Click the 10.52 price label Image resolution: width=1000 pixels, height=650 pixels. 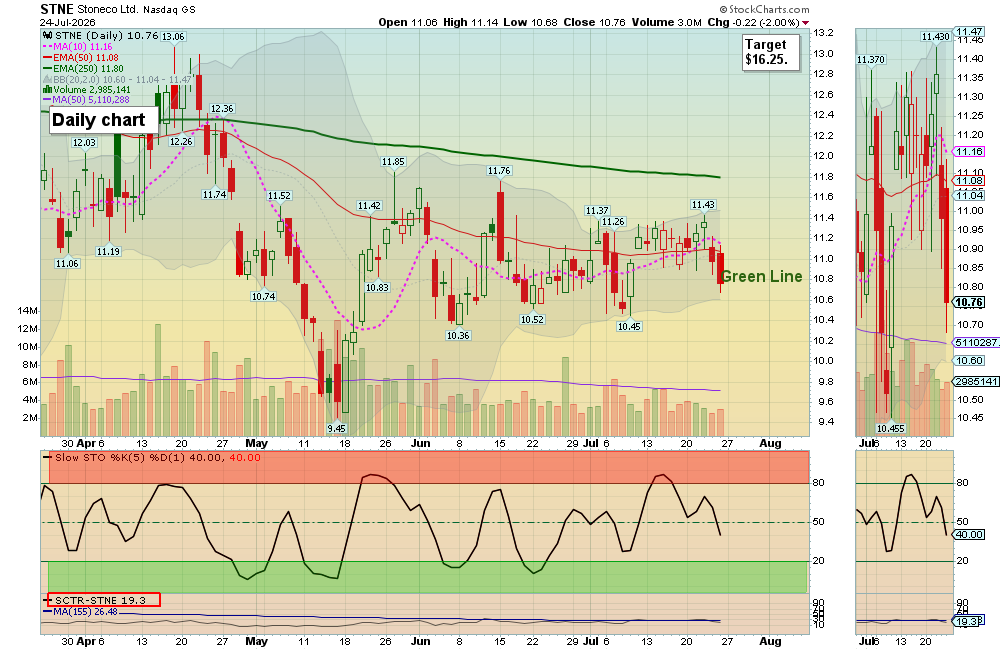click(532, 319)
